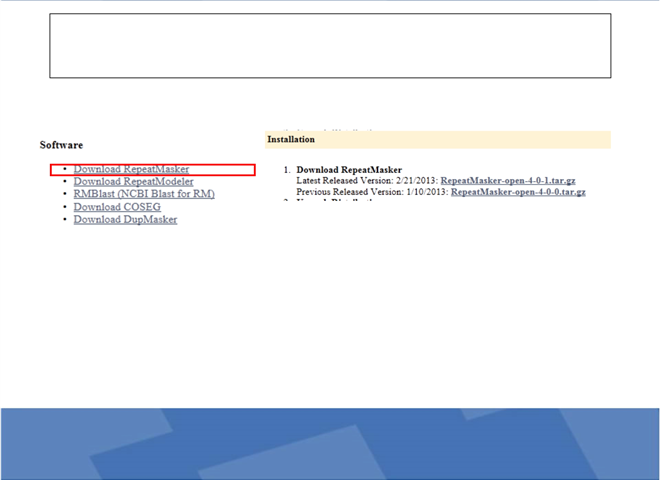Screen dimensions: 660x480
Task: Select the bold Download RepeatMasker step title
Action: (x=349, y=170)
